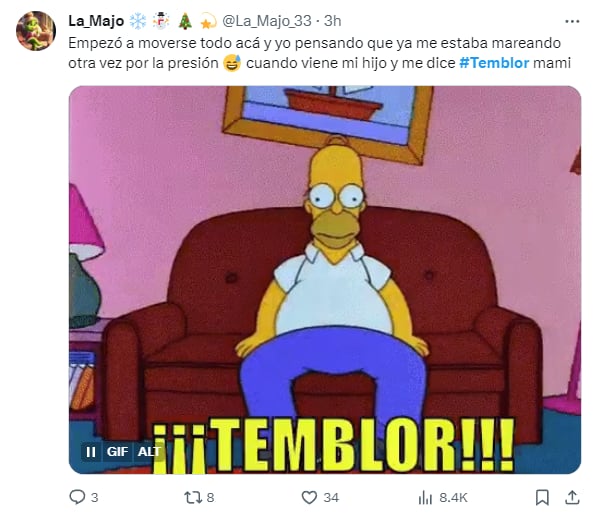Visit the @La_Majo_33 handle link
This screenshot has height=518, width=598.
tap(267, 21)
